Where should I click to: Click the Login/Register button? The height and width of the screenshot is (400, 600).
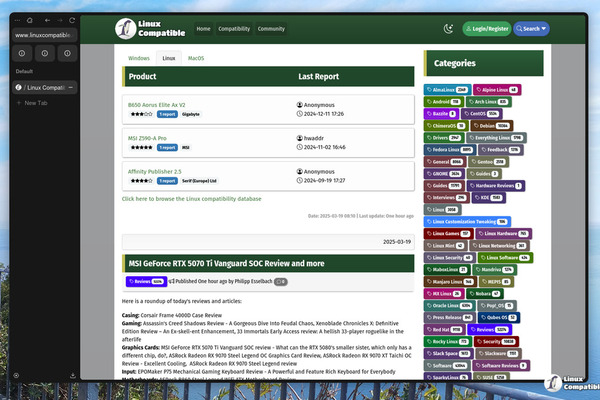point(488,29)
